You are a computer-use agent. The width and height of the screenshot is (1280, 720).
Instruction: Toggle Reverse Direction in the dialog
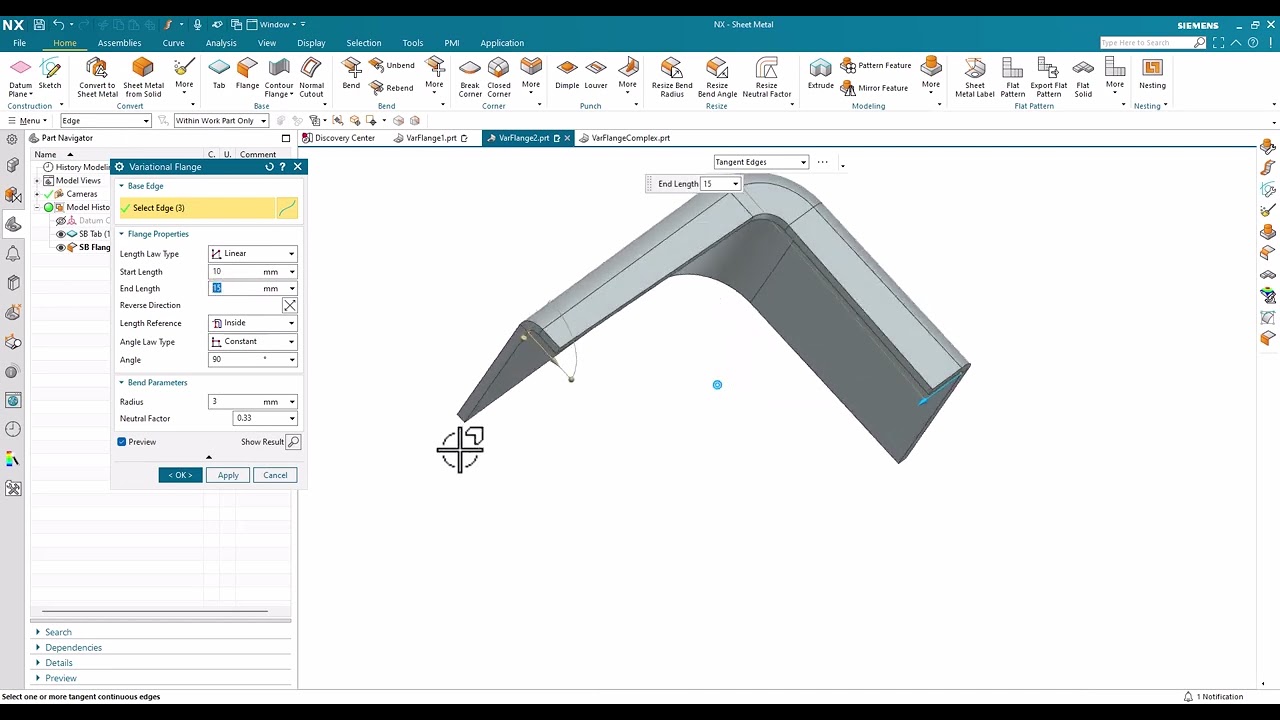tap(289, 305)
